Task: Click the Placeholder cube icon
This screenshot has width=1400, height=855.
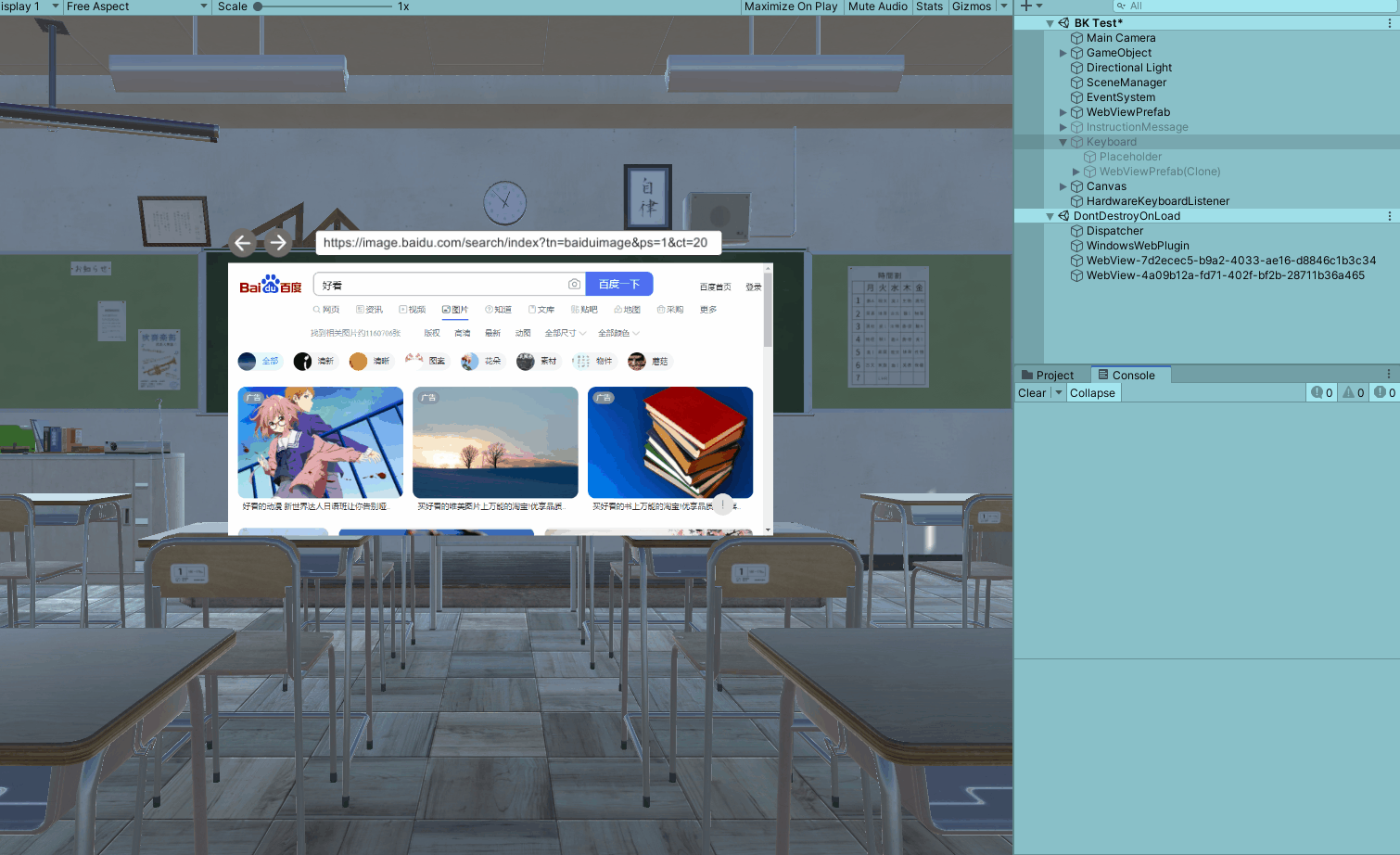Action: pyautogui.click(x=1089, y=157)
